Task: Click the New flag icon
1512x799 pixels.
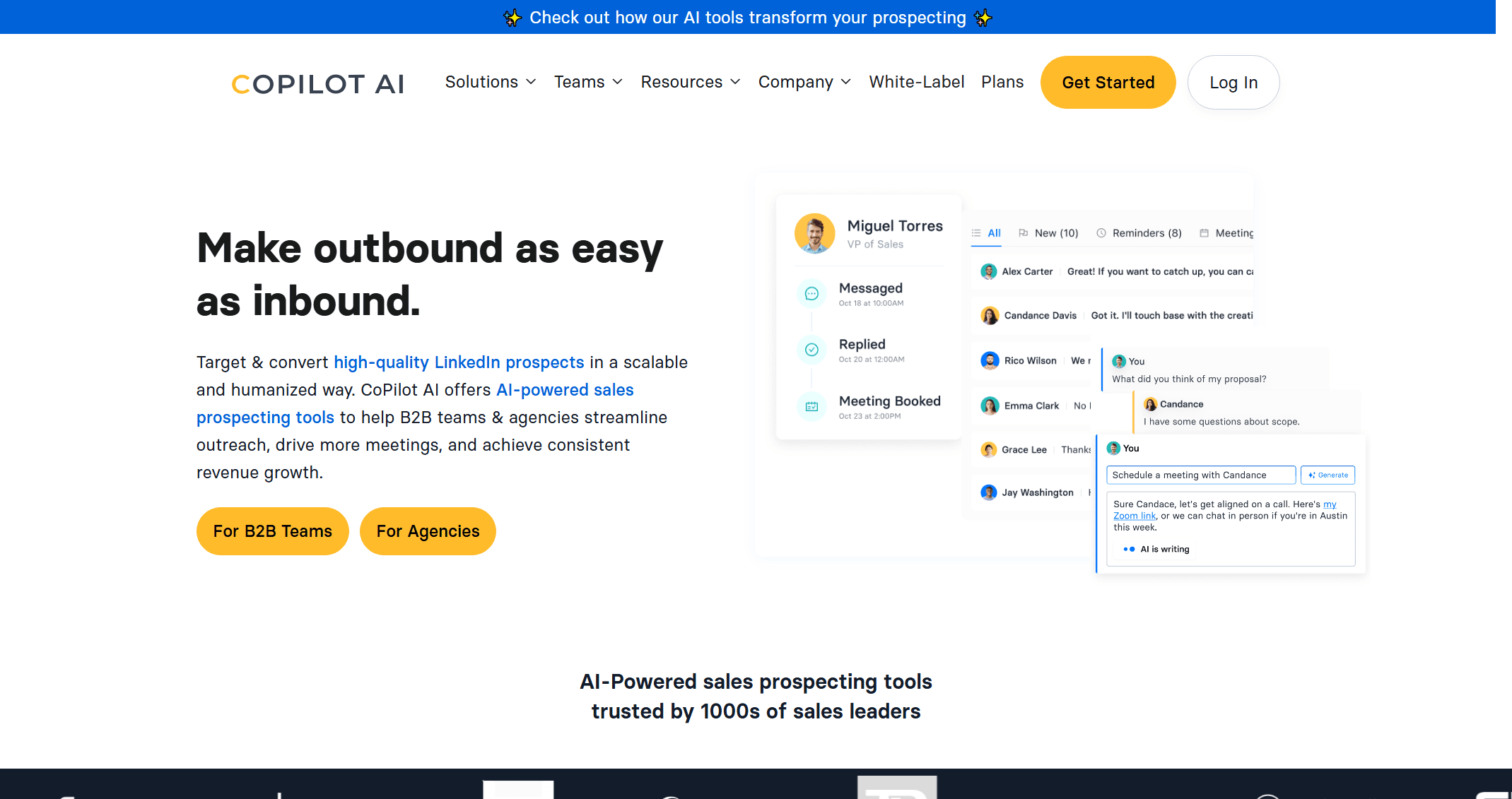Action: click(x=1023, y=233)
